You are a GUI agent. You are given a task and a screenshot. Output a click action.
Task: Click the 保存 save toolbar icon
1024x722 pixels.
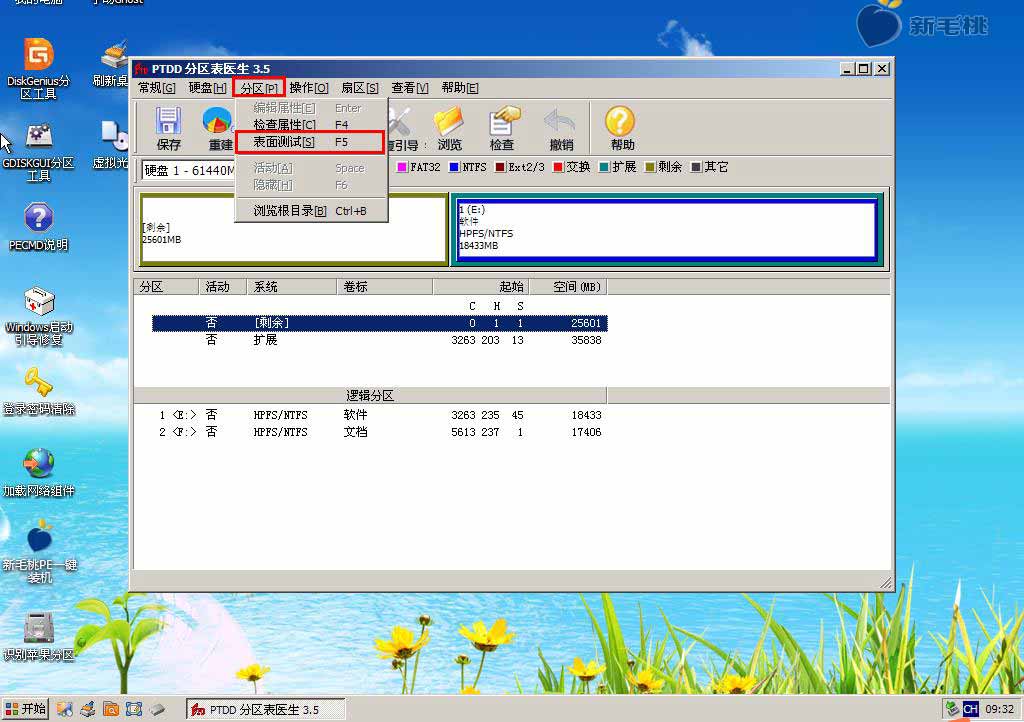point(168,129)
